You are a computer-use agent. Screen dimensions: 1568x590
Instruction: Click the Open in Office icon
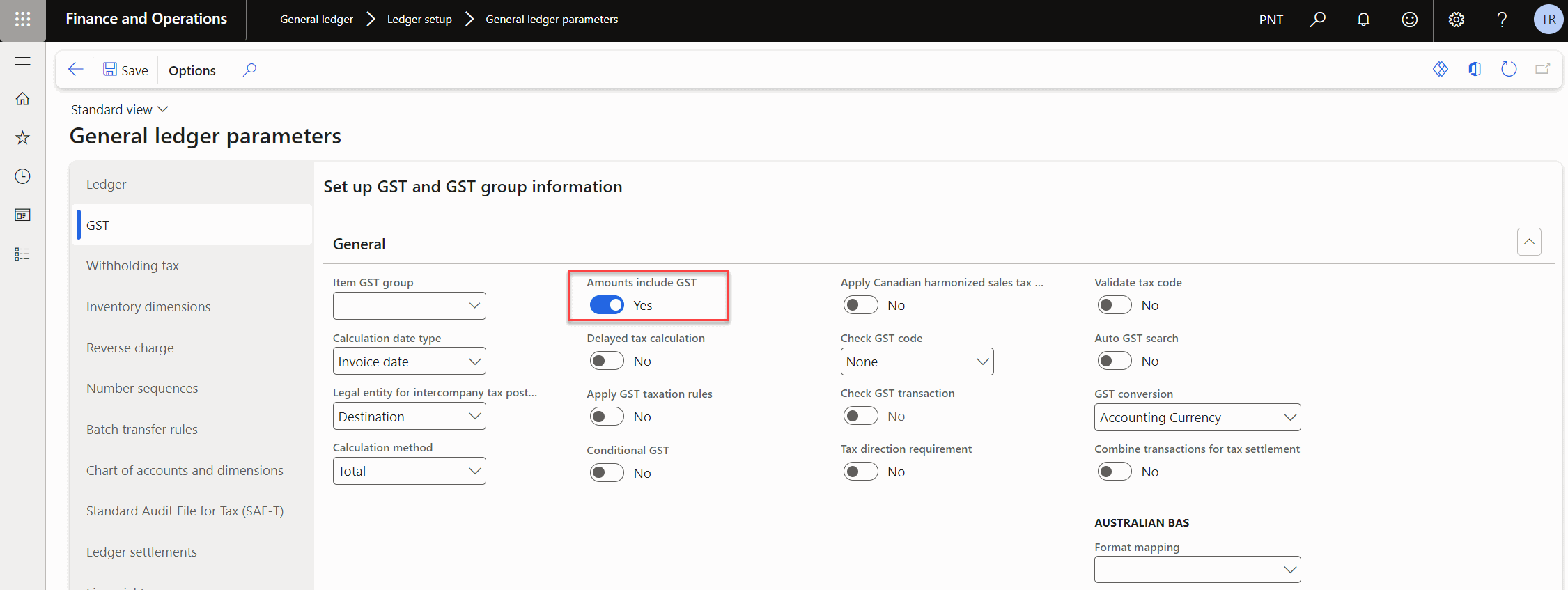pyautogui.click(x=1475, y=69)
